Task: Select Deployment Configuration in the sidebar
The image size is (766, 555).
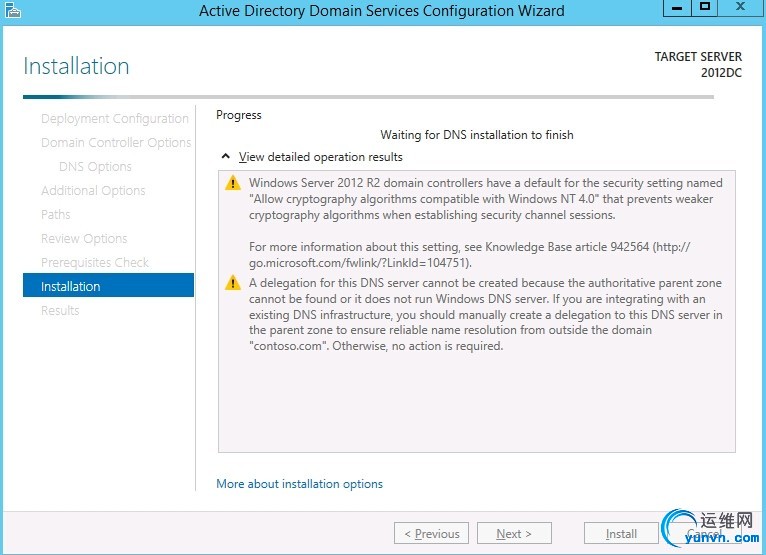Action: (114, 119)
